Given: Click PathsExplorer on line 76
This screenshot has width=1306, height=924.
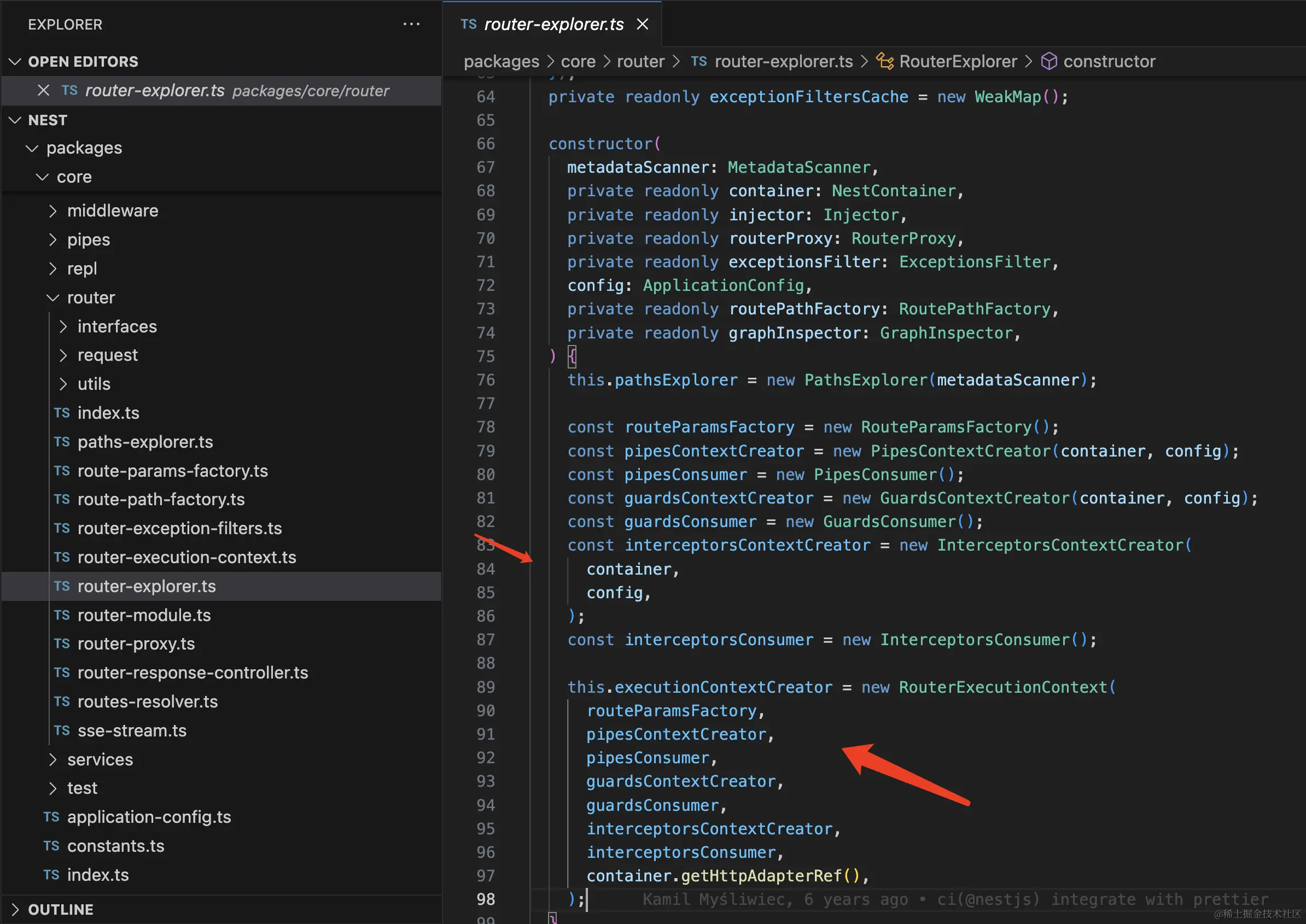Looking at the screenshot, I should point(866,380).
